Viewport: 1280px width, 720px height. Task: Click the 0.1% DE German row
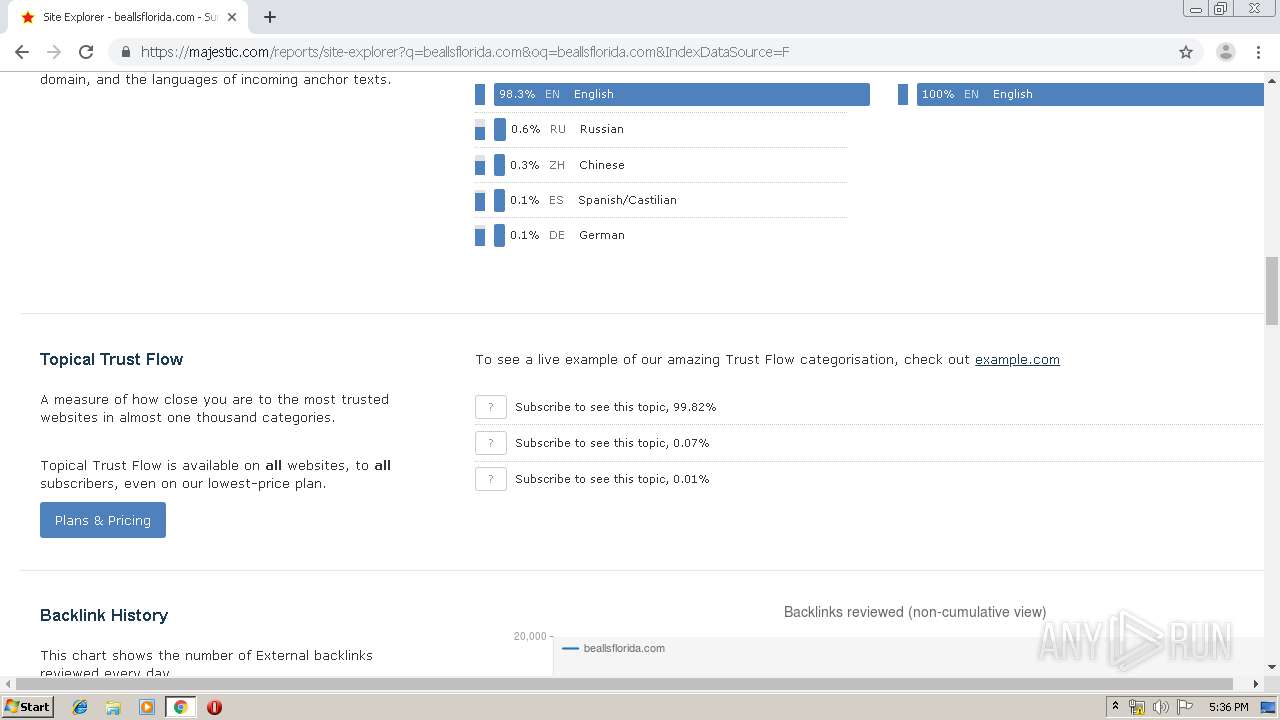(x=660, y=235)
